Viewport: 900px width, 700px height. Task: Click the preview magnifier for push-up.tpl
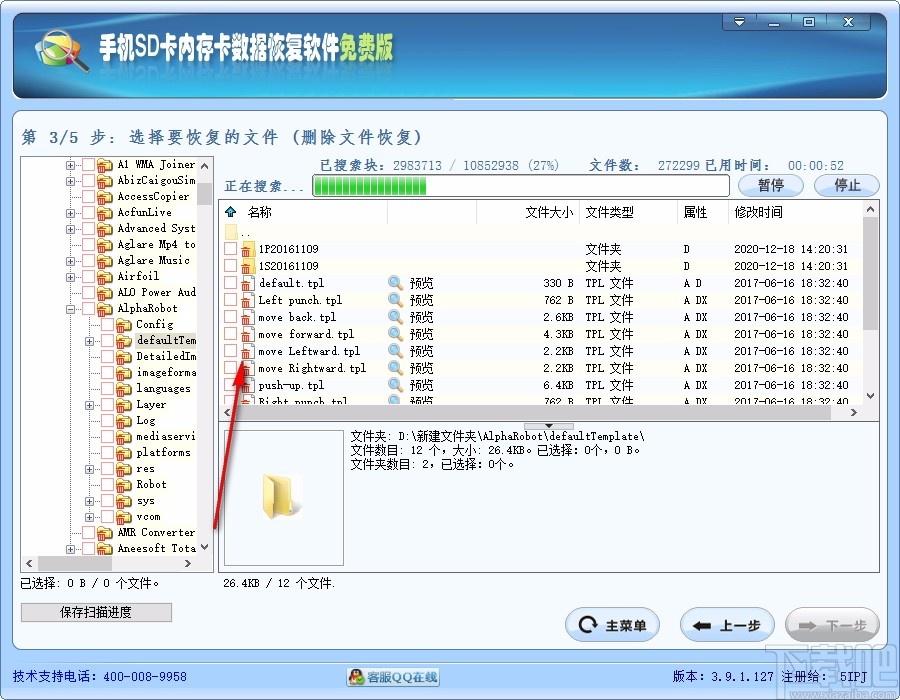(395, 384)
